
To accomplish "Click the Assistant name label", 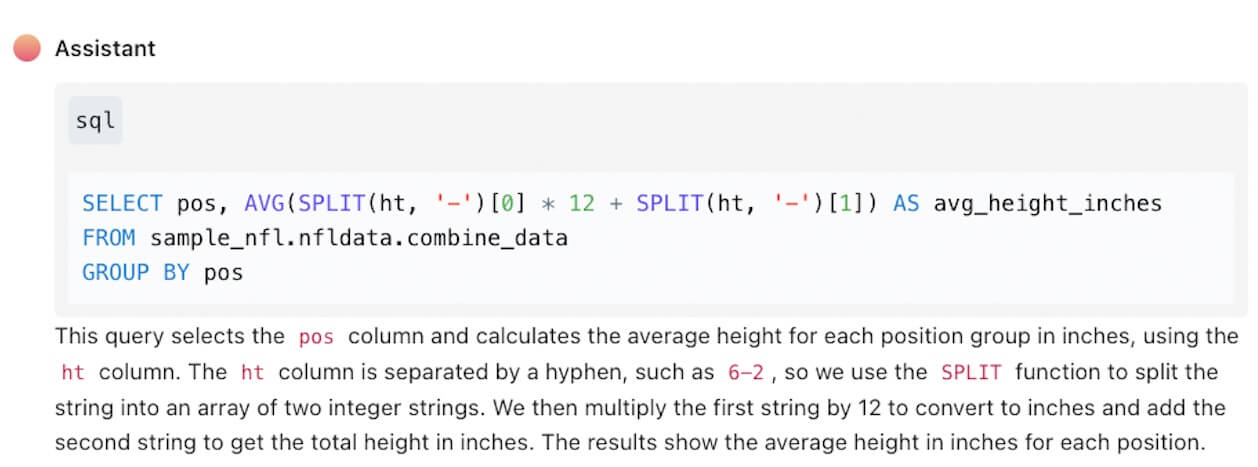I will pyautogui.click(x=105, y=48).
